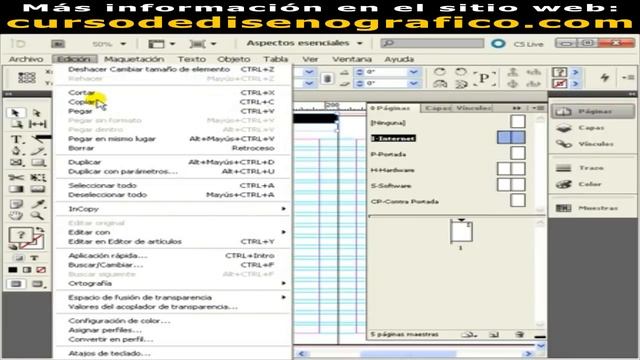Select the Selection (black arrow) tool

(x=16, y=113)
